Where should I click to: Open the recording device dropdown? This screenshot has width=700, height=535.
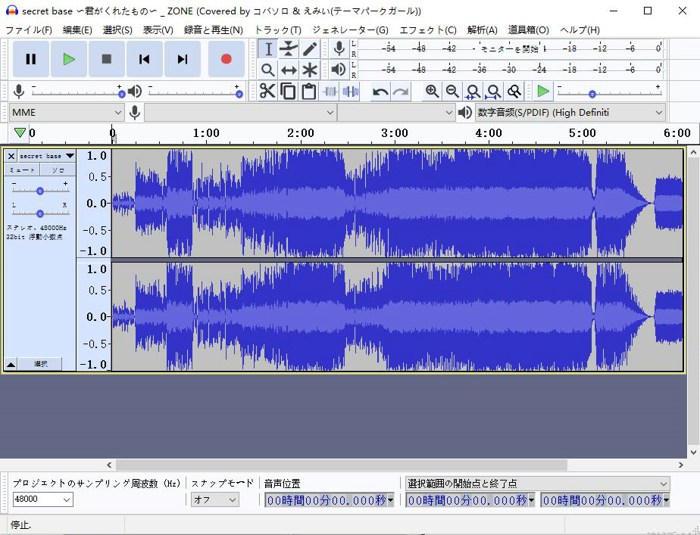240,113
